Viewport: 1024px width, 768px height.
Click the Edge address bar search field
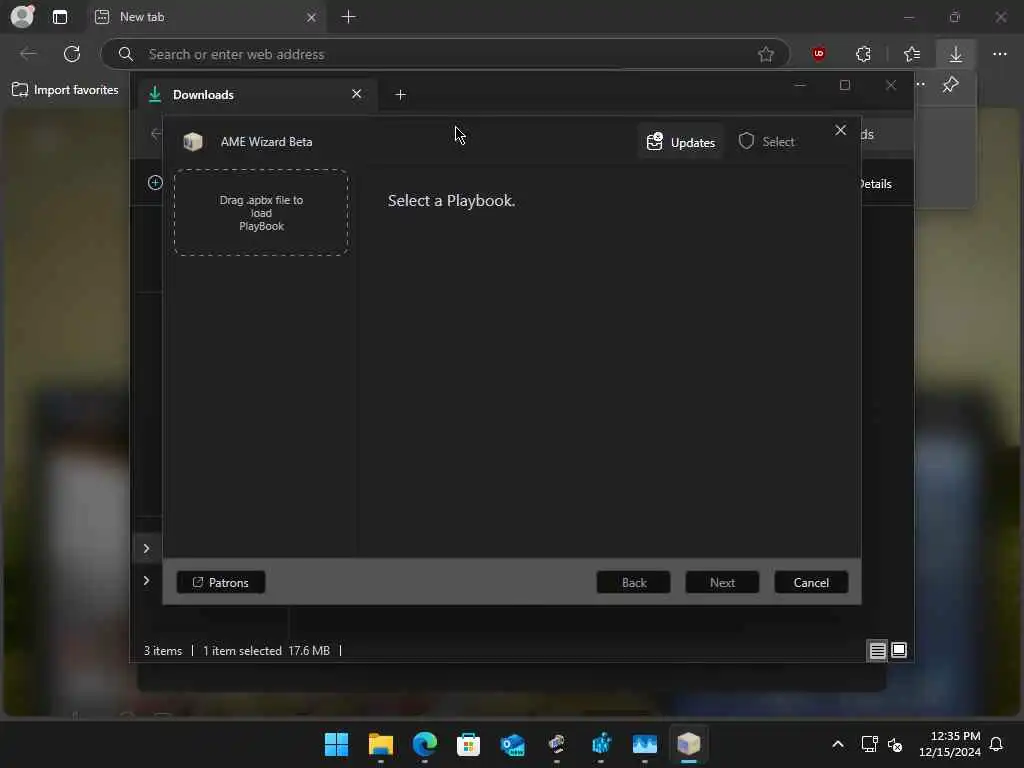click(x=445, y=54)
